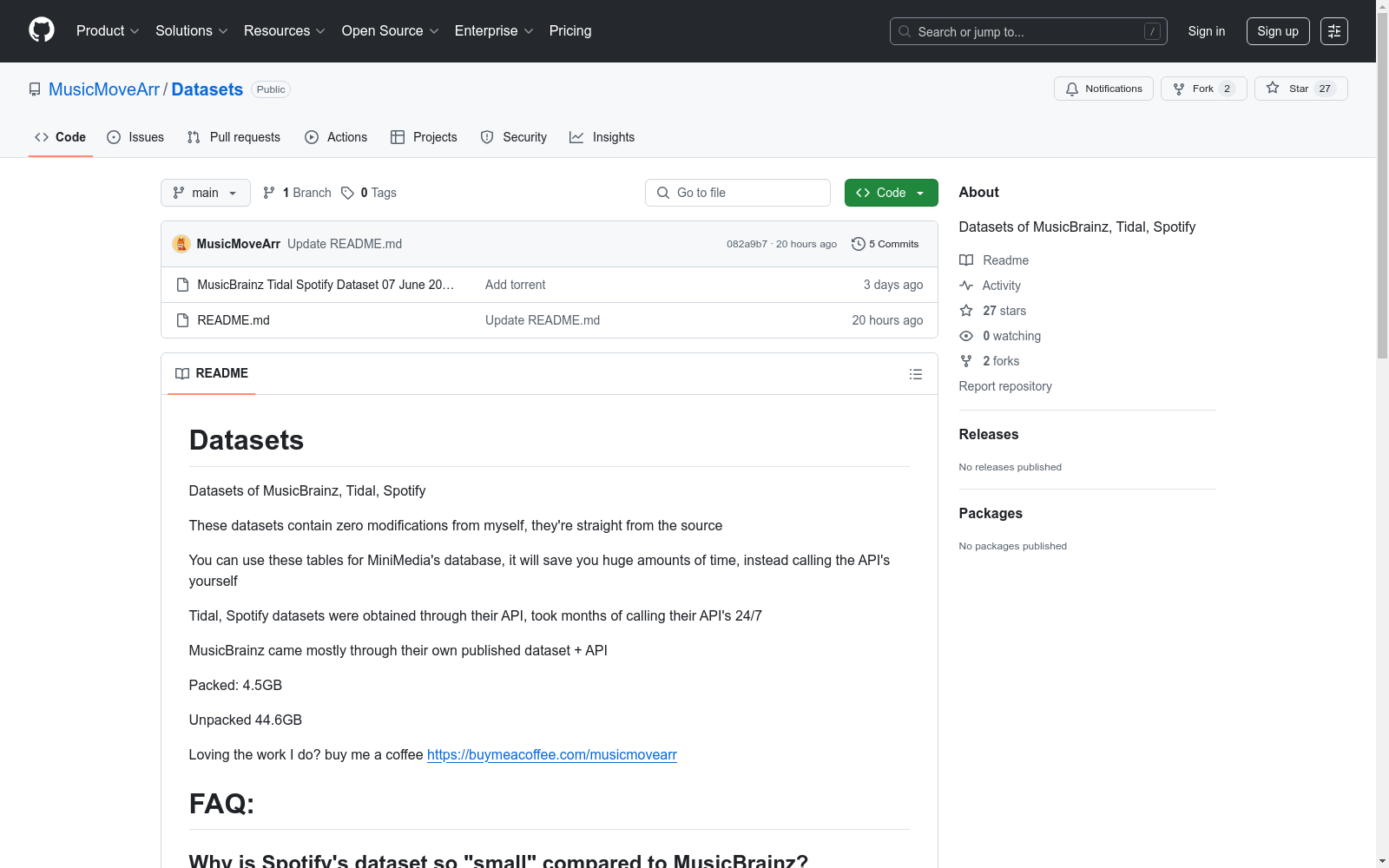The height and width of the screenshot is (868, 1389).
Task: Click the repository icon before MusicMoveArr
Action: pos(35,89)
